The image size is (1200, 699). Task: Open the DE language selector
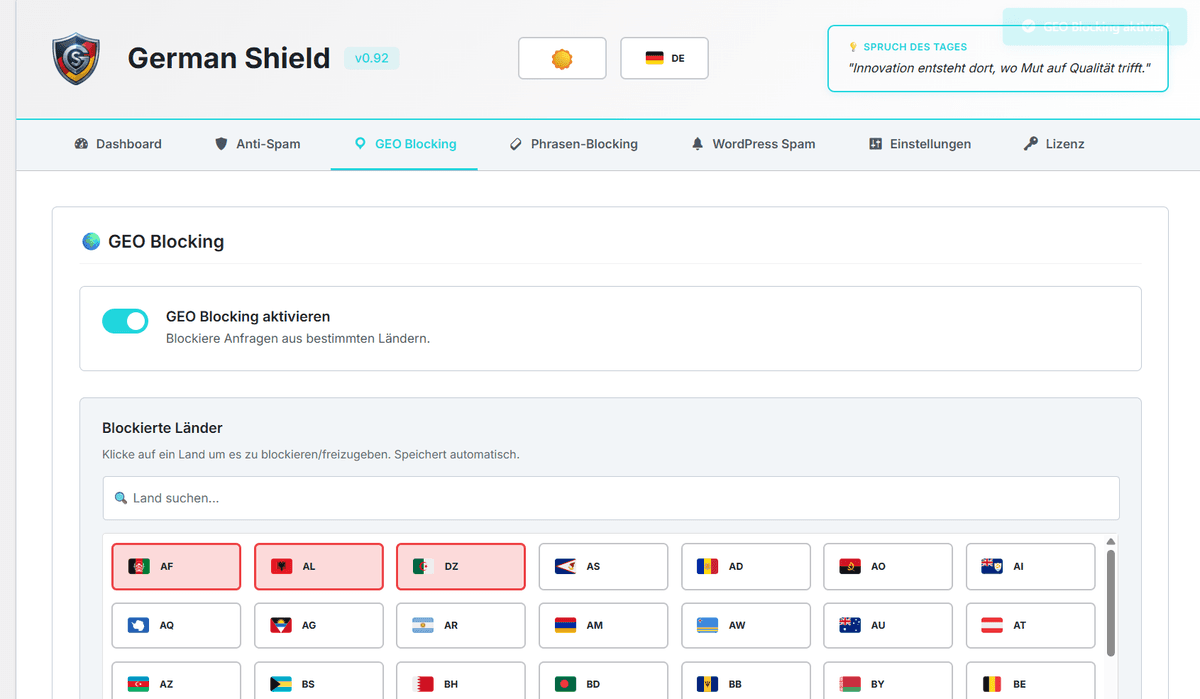coord(664,58)
